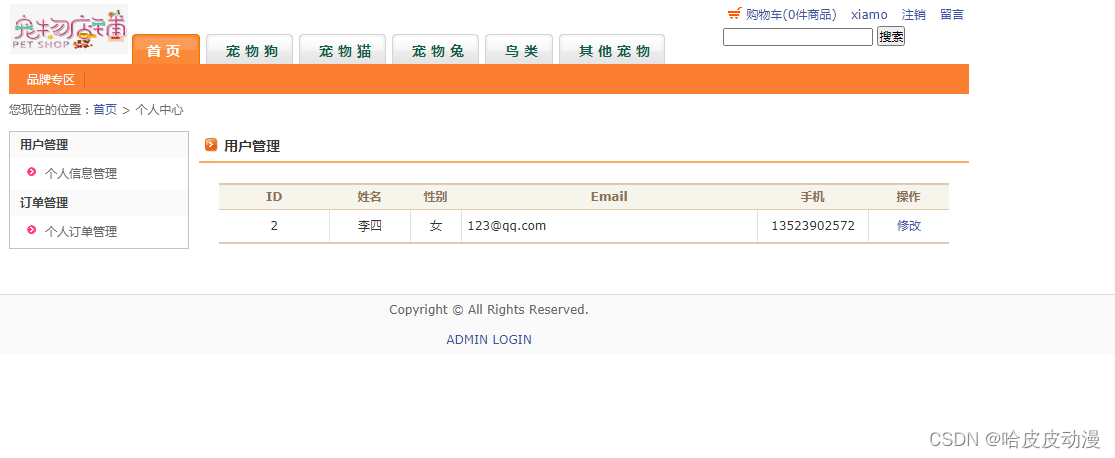
Task: Click the 订单管理 sidebar section header
Action: click(44, 203)
